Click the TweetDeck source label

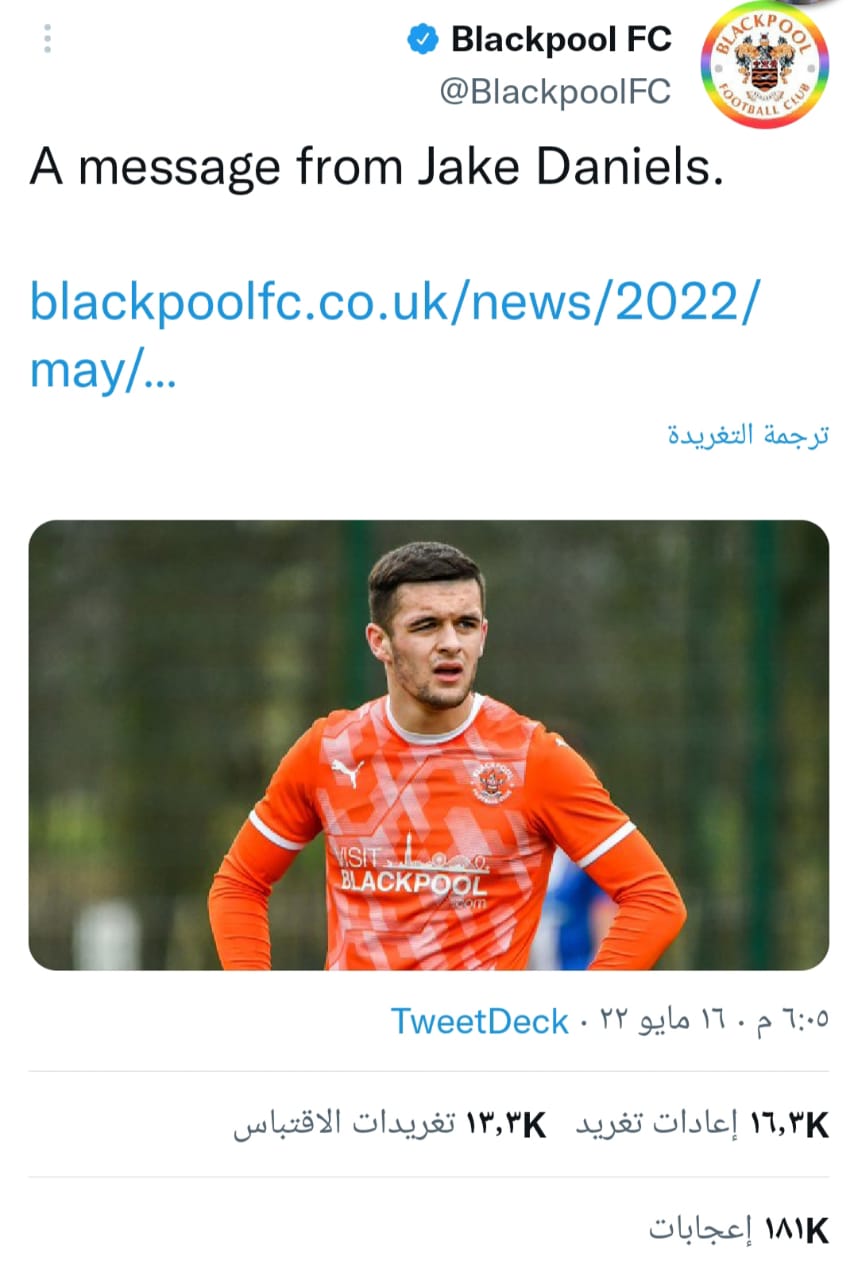[x=479, y=1021]
